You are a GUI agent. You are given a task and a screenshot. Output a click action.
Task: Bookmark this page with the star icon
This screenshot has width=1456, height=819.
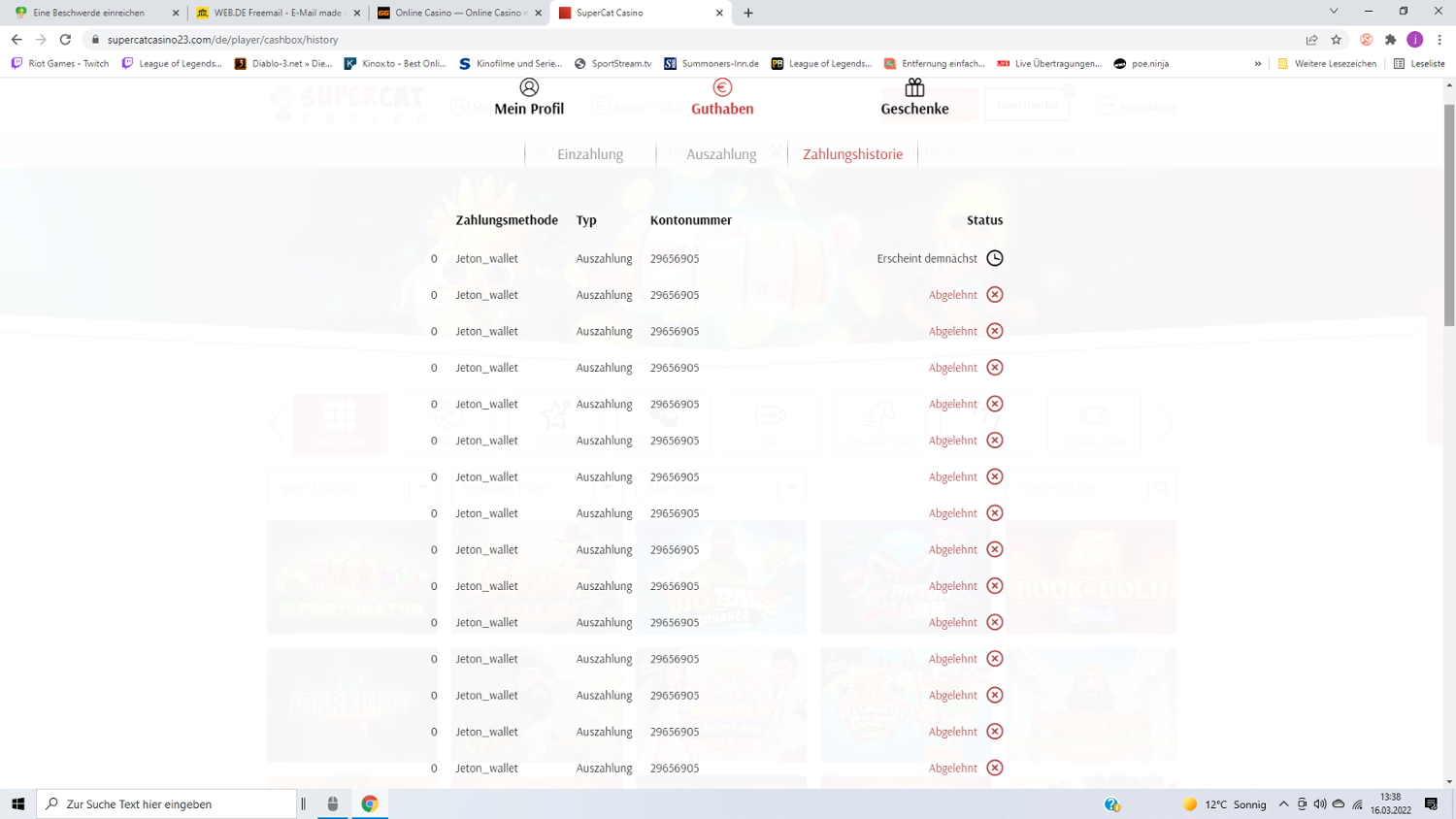click(x=1337, y=40)
